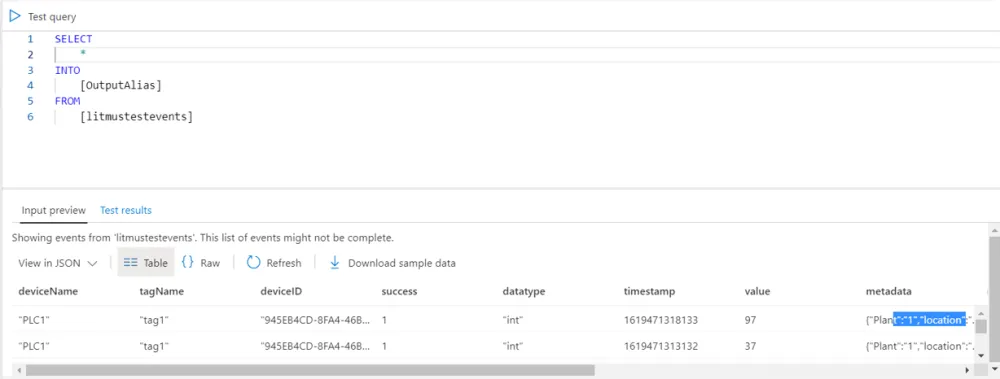The image size is (1000, 379).
Task: Click the FROM keyword on line 5
Action: click(68, 101)
